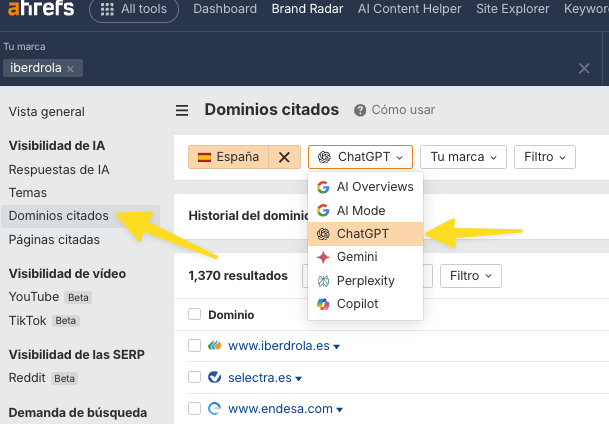This screenshot has height=424, width=609.
Task: Open the Tu marca dropdown
Action: [463, 157]
